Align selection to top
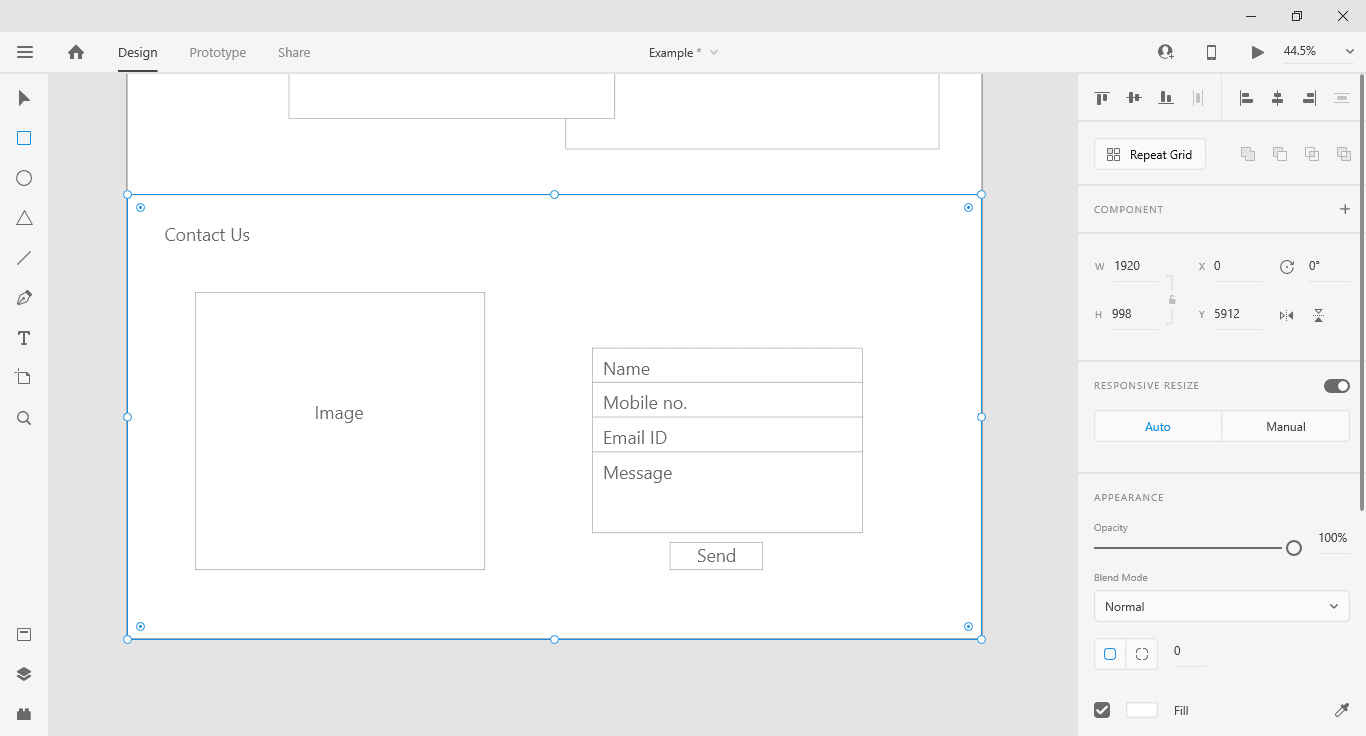The image size is (1366, 736). coord(1102,98)
